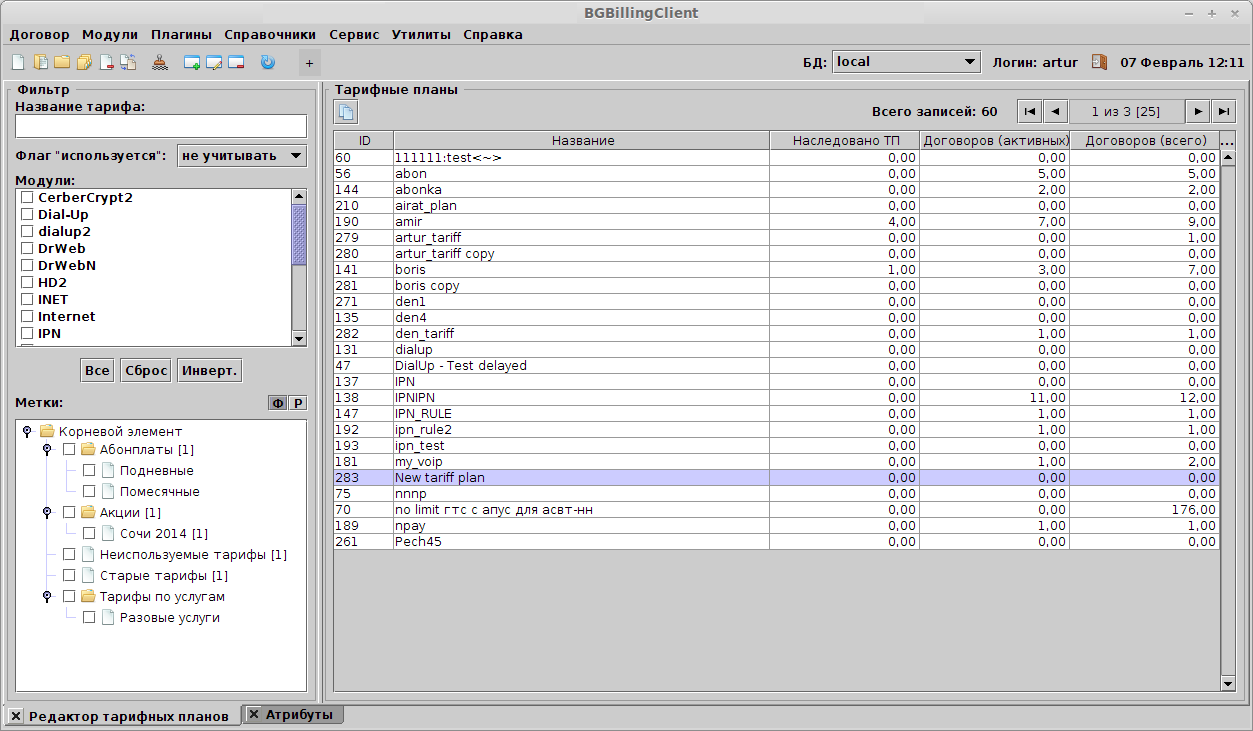Click the close tab icon with red minus
The image size is (1253, 731).
(235, 62)
